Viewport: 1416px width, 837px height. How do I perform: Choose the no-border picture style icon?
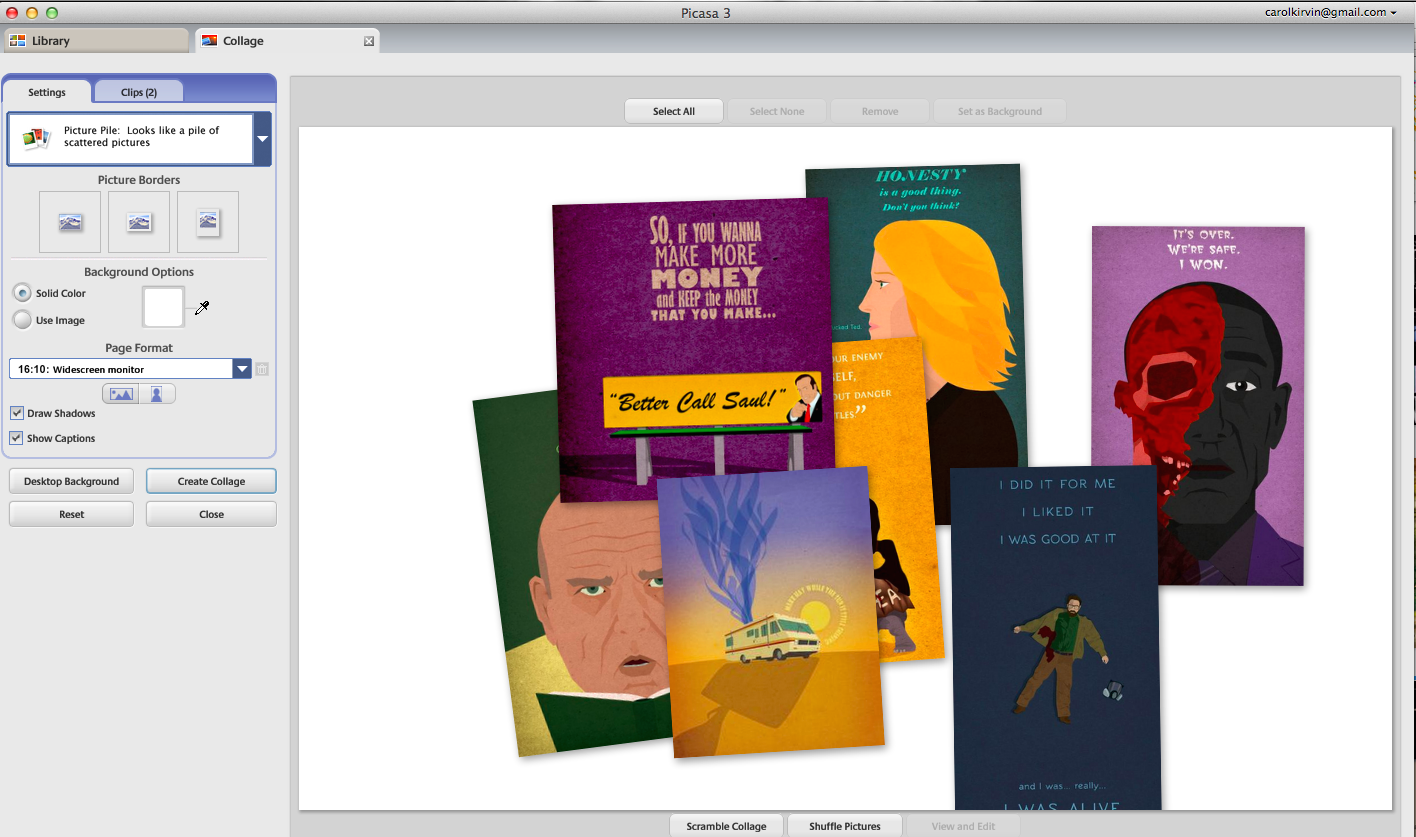tap(70, 222)
